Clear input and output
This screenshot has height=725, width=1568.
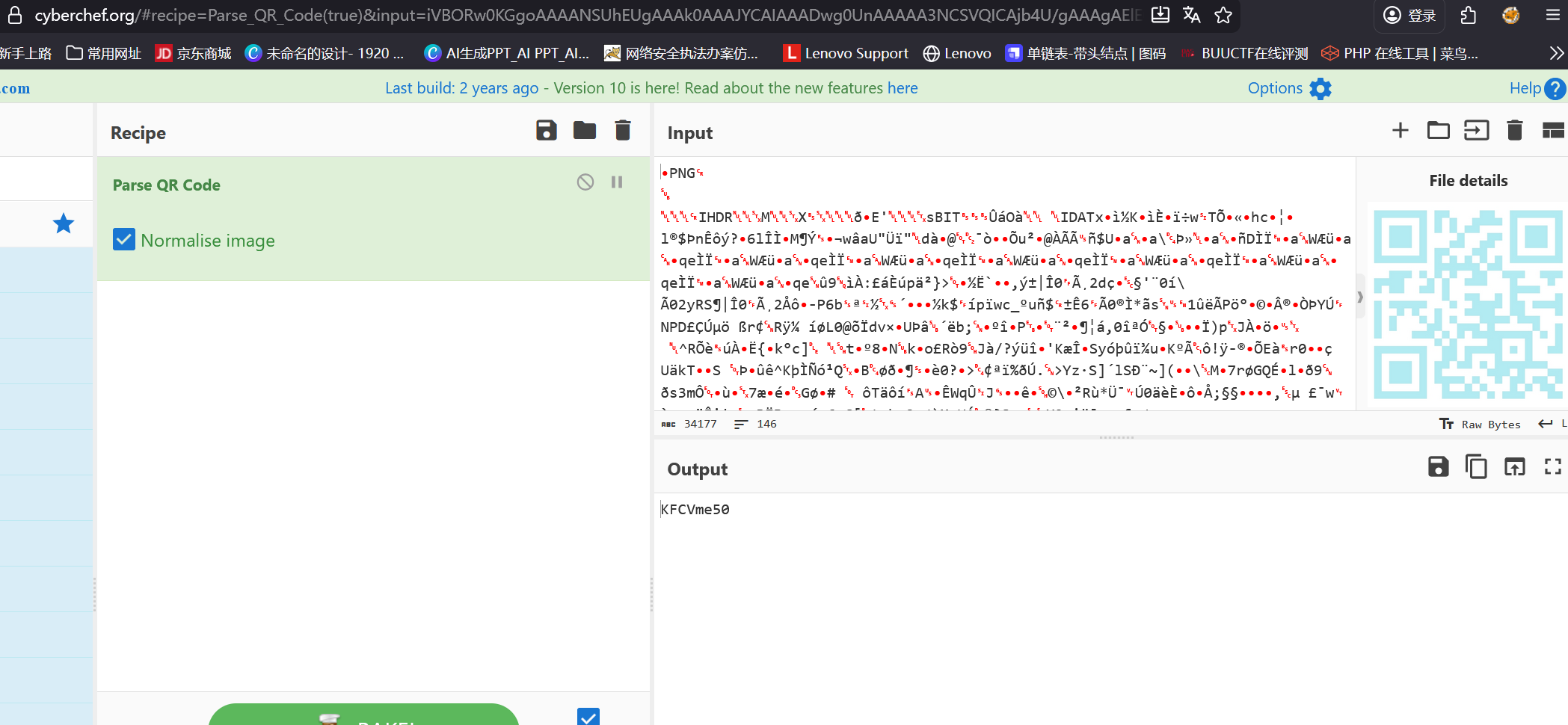coord(1515,131)
